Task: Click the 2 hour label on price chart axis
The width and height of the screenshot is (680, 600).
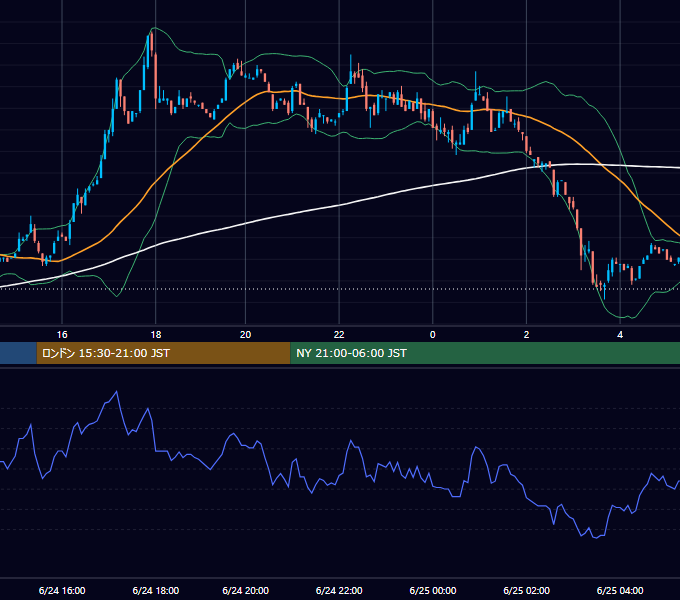Action: coord(526,335)
